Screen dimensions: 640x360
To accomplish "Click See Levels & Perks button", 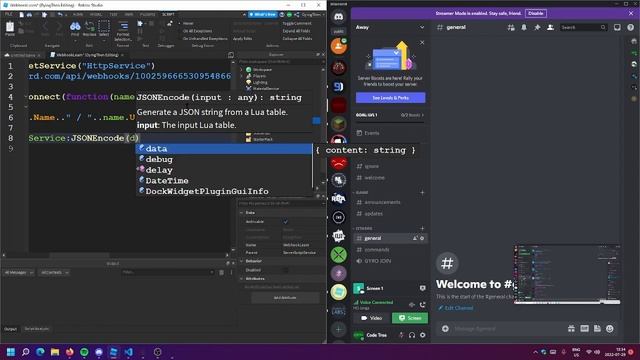I will [390, 98].
